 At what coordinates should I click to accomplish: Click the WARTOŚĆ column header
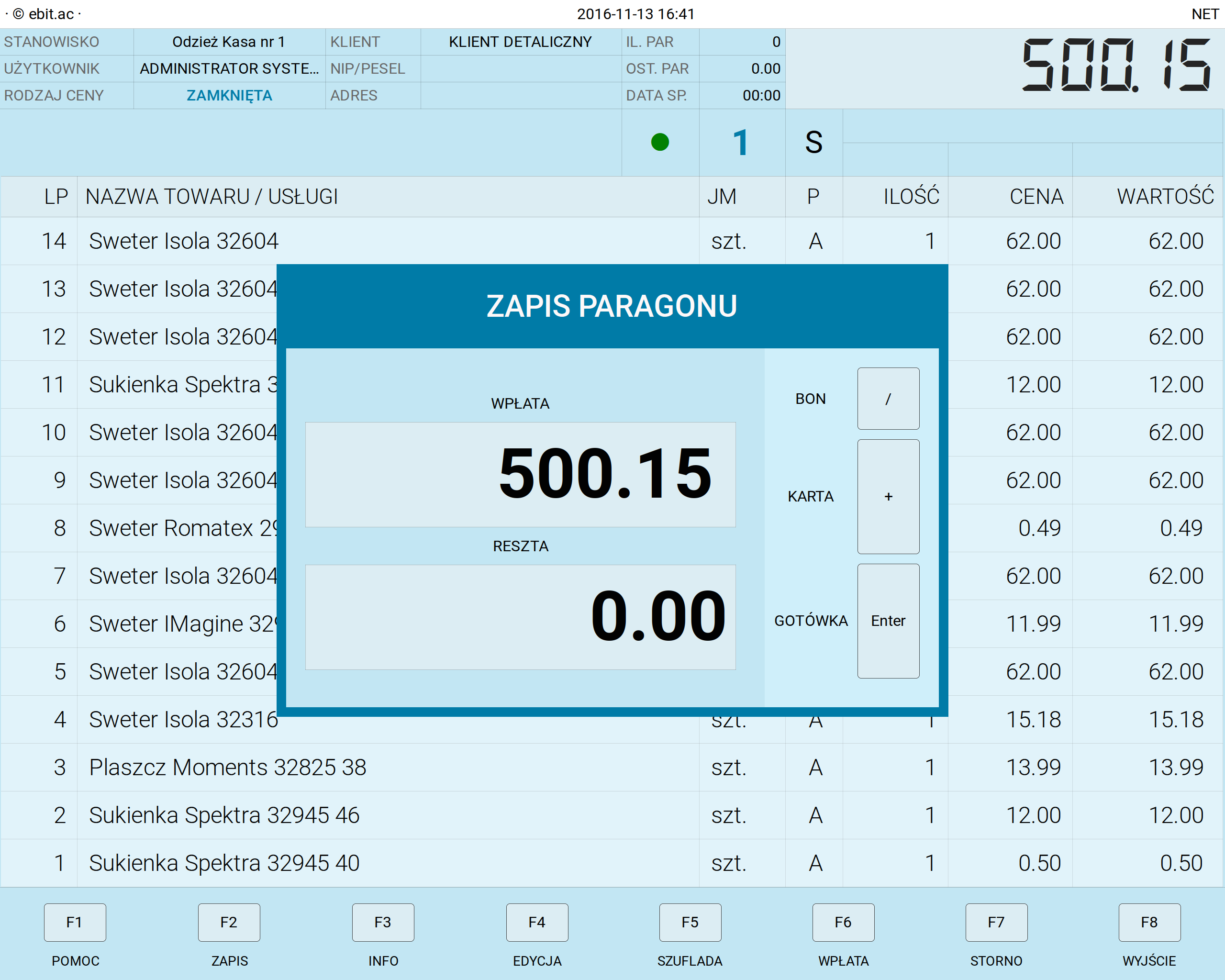[1165, 197]
